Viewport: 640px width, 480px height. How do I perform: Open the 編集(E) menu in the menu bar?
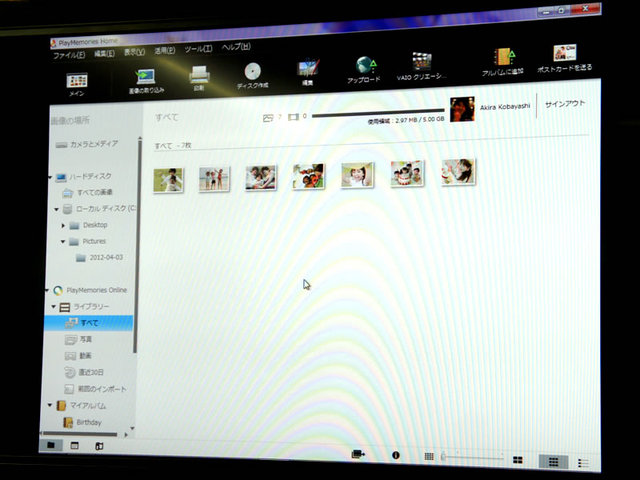(x=104, y=53)
